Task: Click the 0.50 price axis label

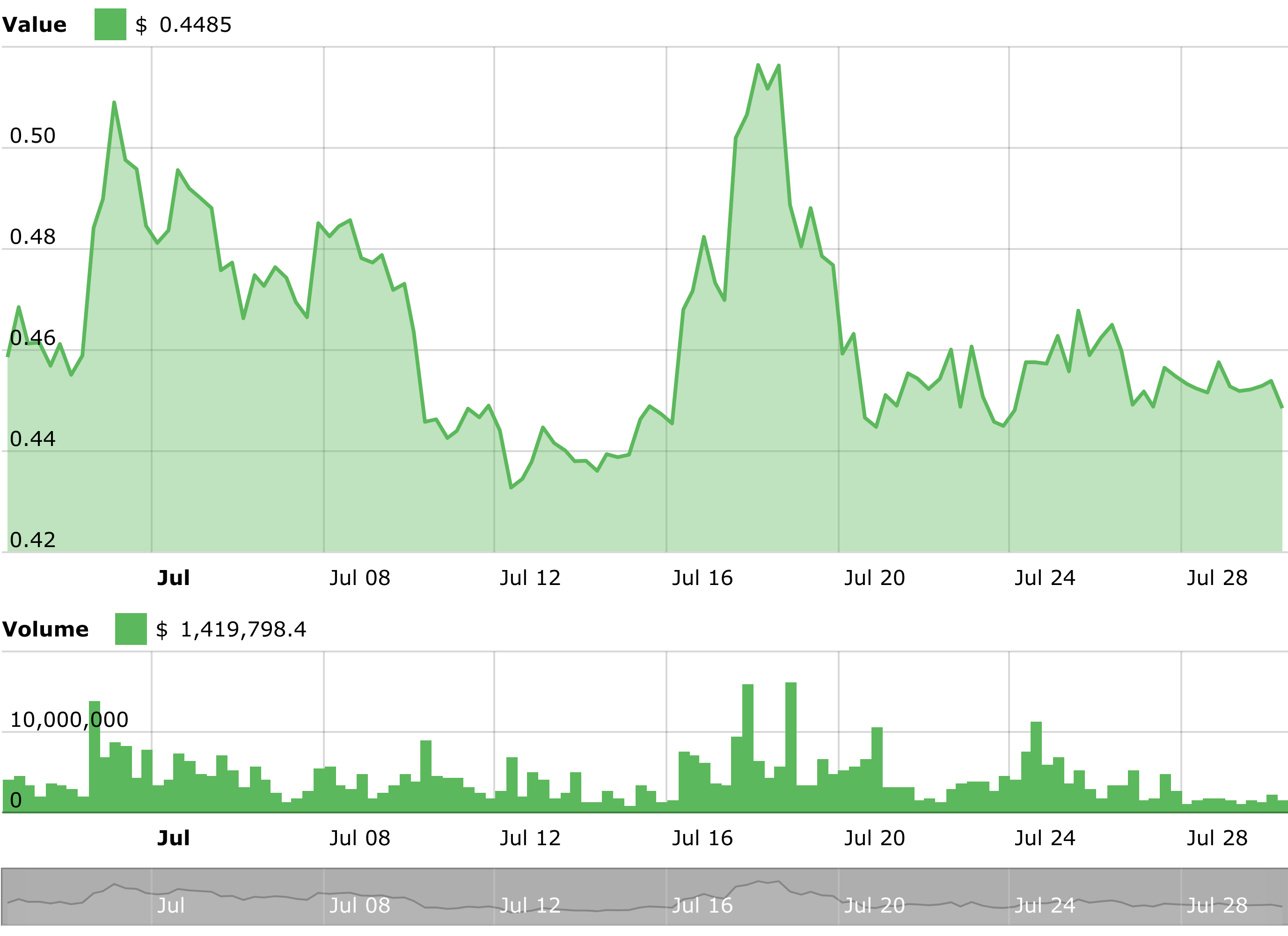Action: pos(33,136)
